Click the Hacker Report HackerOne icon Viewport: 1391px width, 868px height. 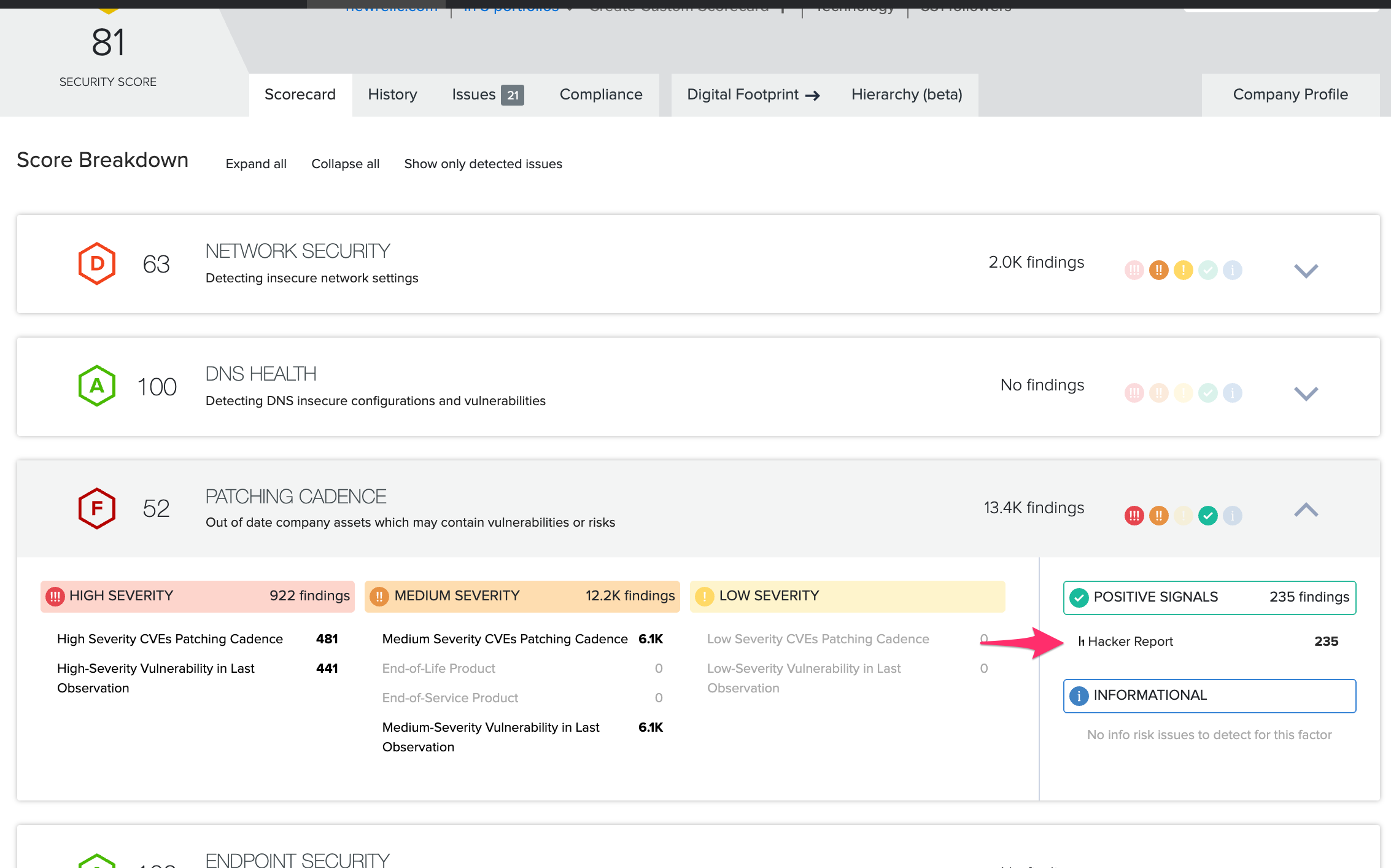coord(1081,641)
